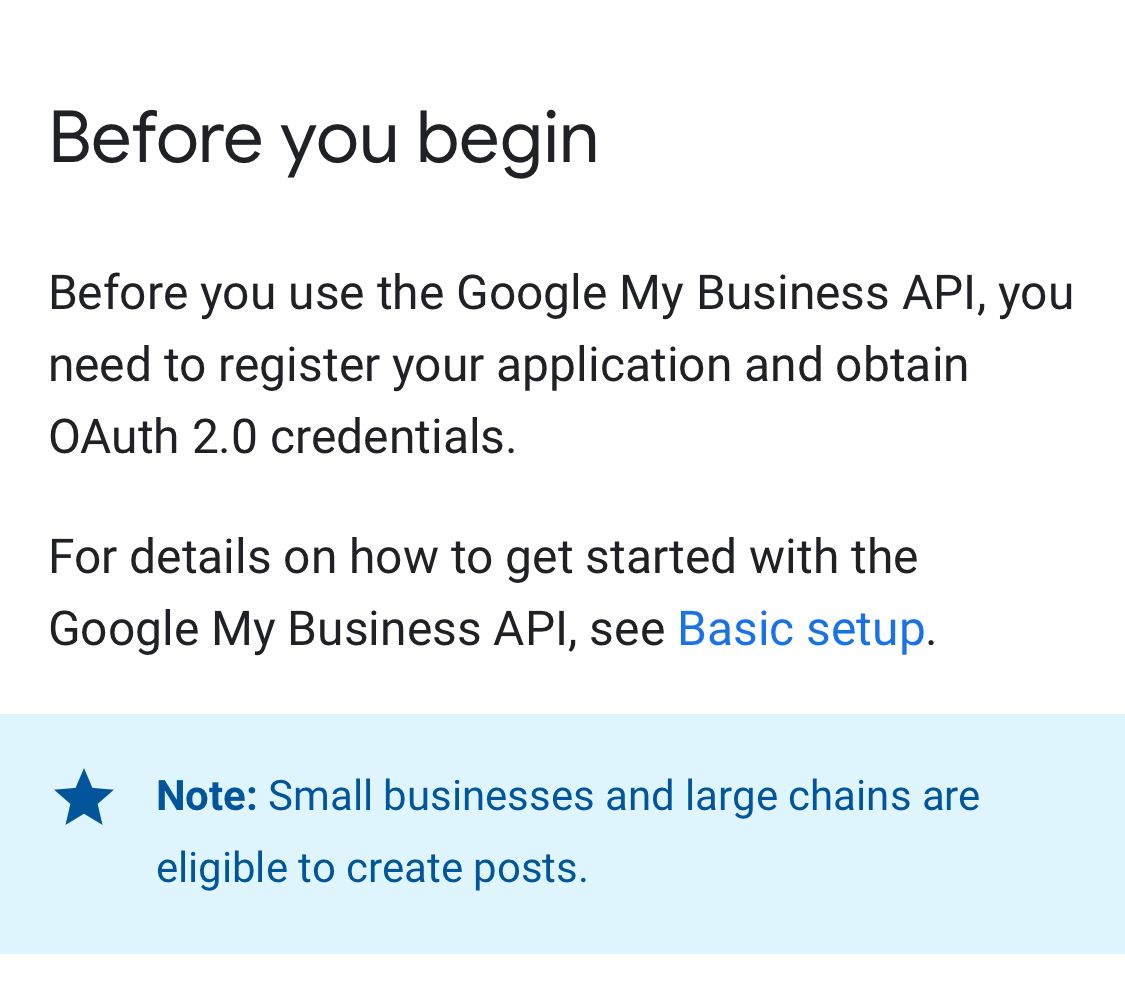Click the word "started" in second paragraph
1125x997 pixels.
[x=661, y=557]
